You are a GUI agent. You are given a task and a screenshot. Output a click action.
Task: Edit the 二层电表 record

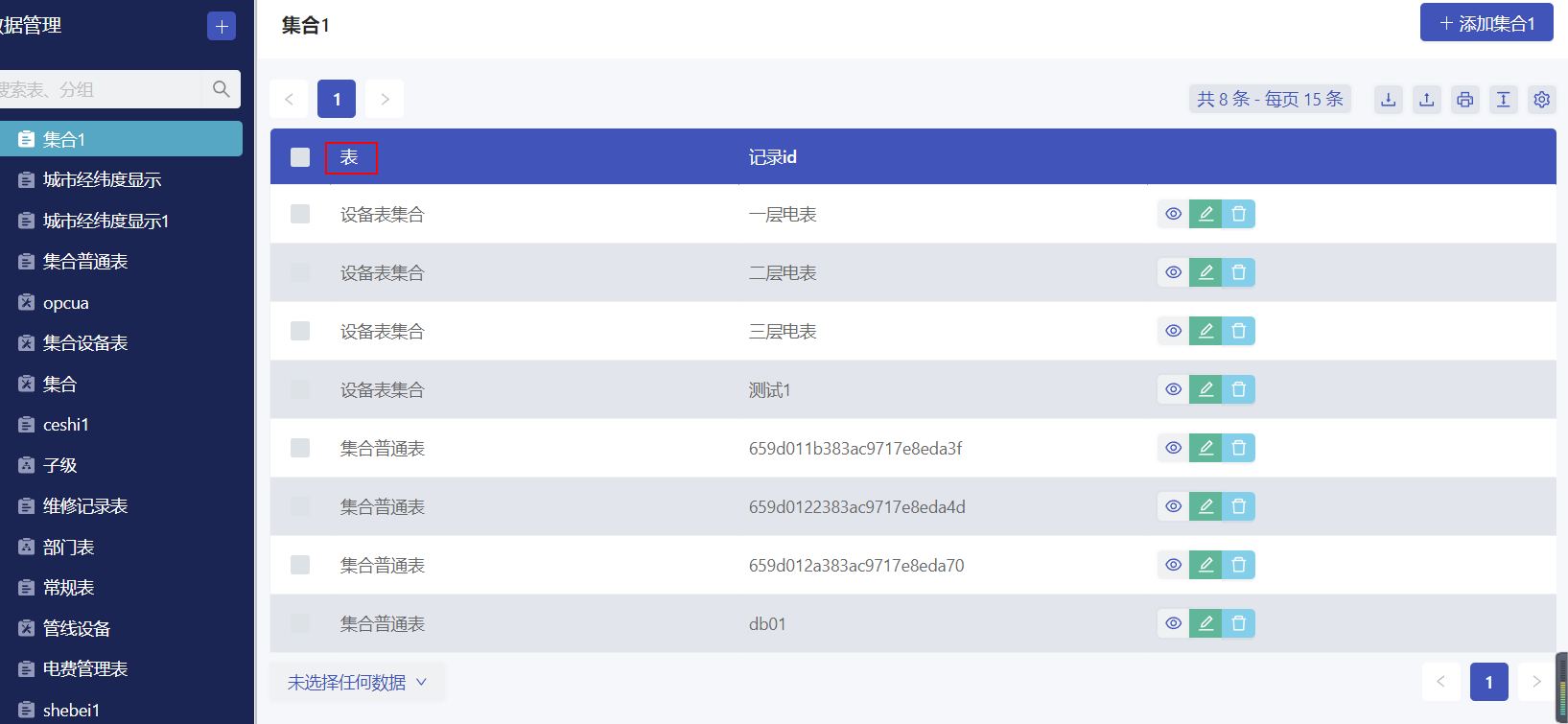coord(1205,272)
